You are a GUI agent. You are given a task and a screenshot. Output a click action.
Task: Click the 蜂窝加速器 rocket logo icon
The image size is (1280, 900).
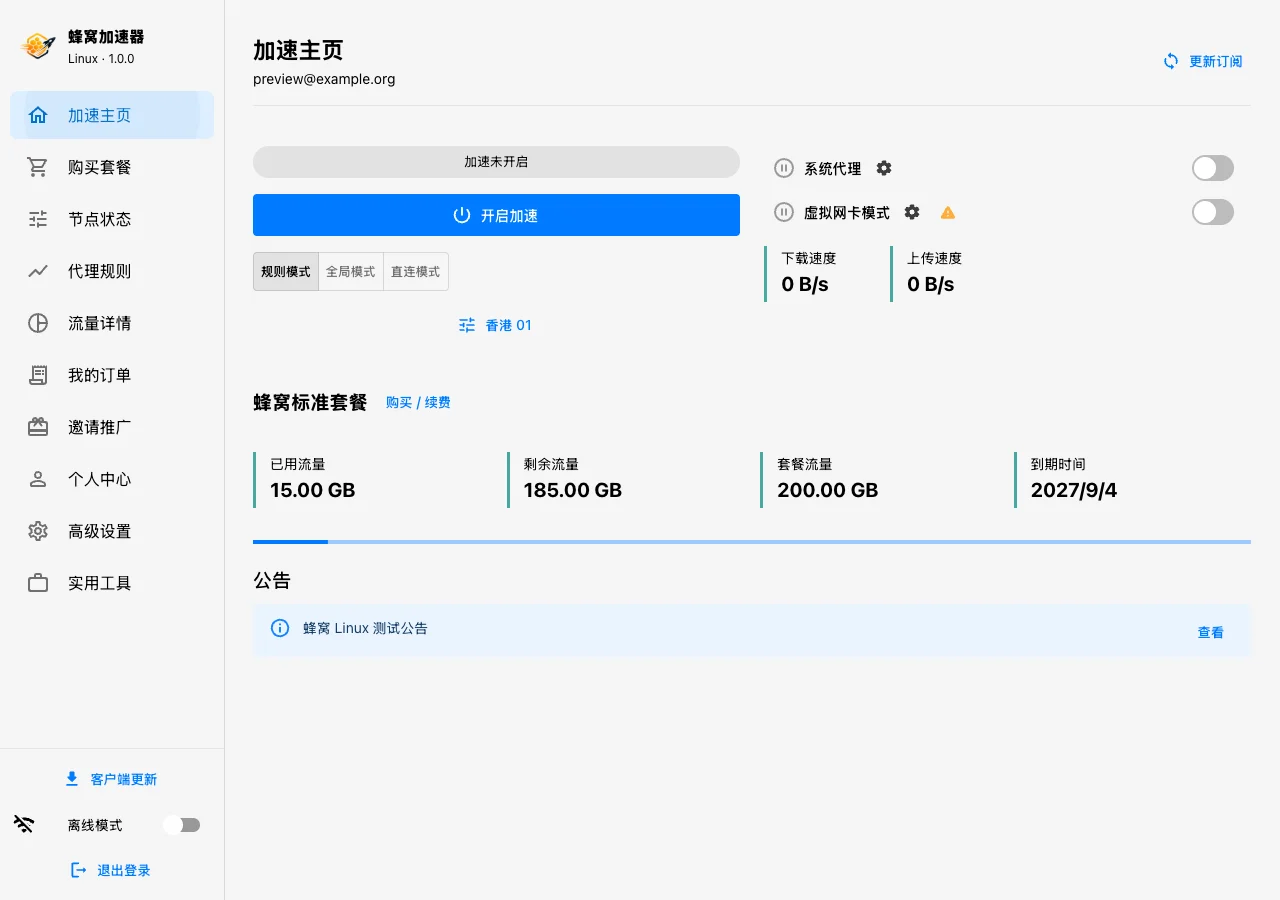point(38,45)
